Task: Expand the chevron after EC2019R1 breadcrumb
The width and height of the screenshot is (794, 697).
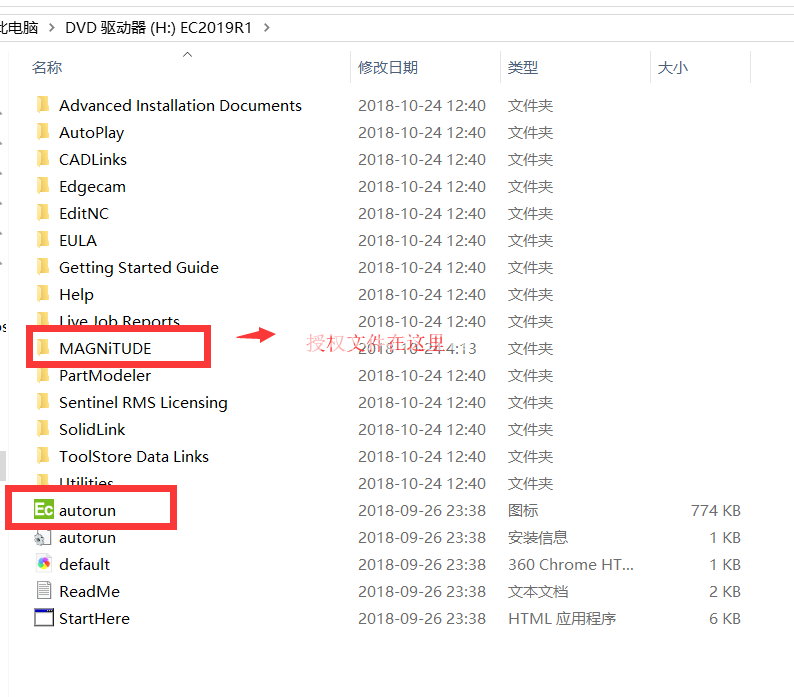Action: tap(267, 27)
